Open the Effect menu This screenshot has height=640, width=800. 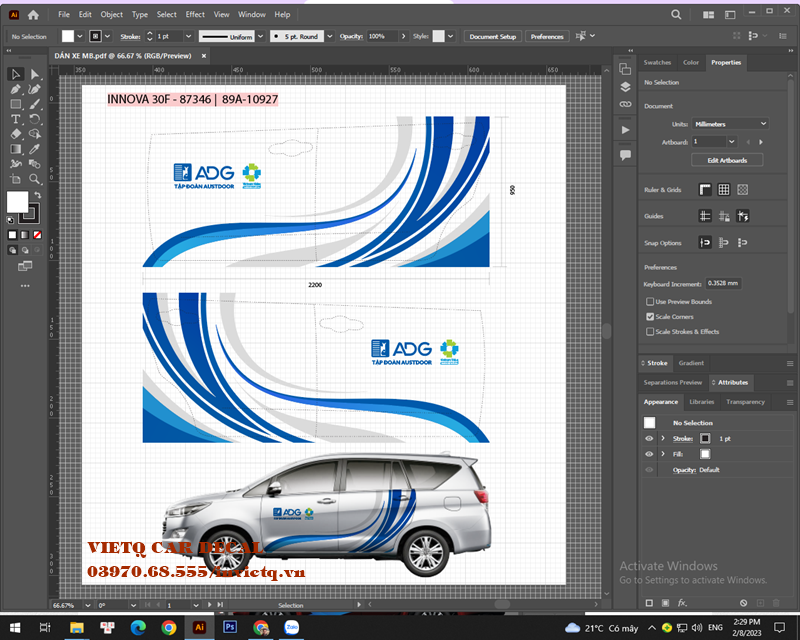tap(195, 15)
